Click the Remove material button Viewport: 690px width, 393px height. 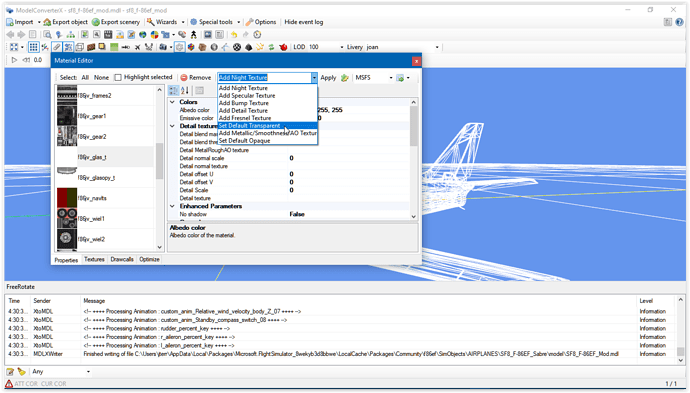pos(195,77)
